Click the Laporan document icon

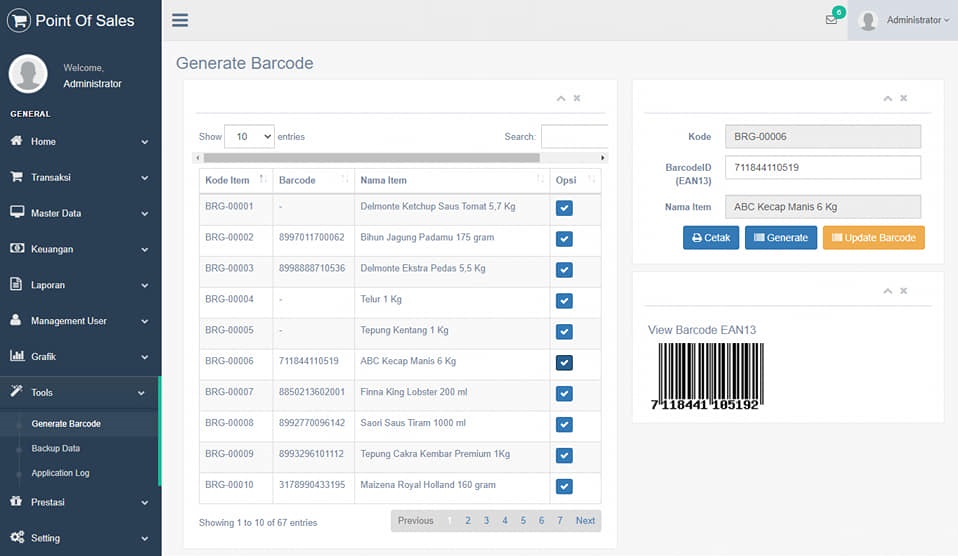click(x=16, y=283)
